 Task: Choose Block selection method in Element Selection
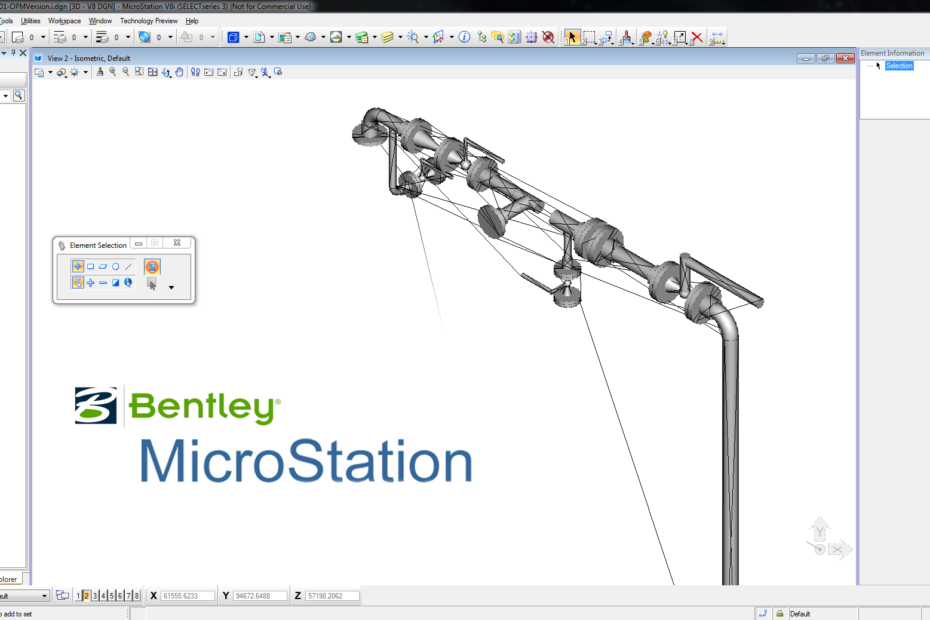(91, 266)
